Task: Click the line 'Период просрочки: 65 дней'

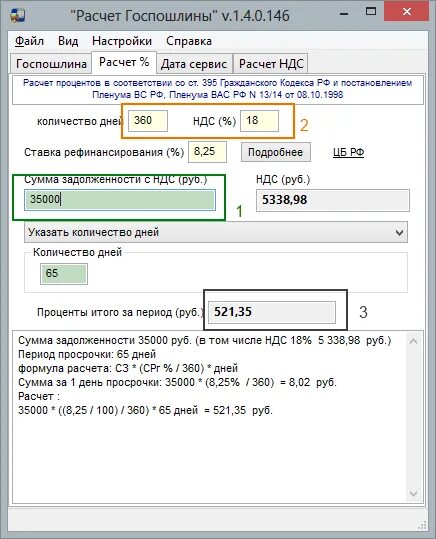Action: click(87, 354)
